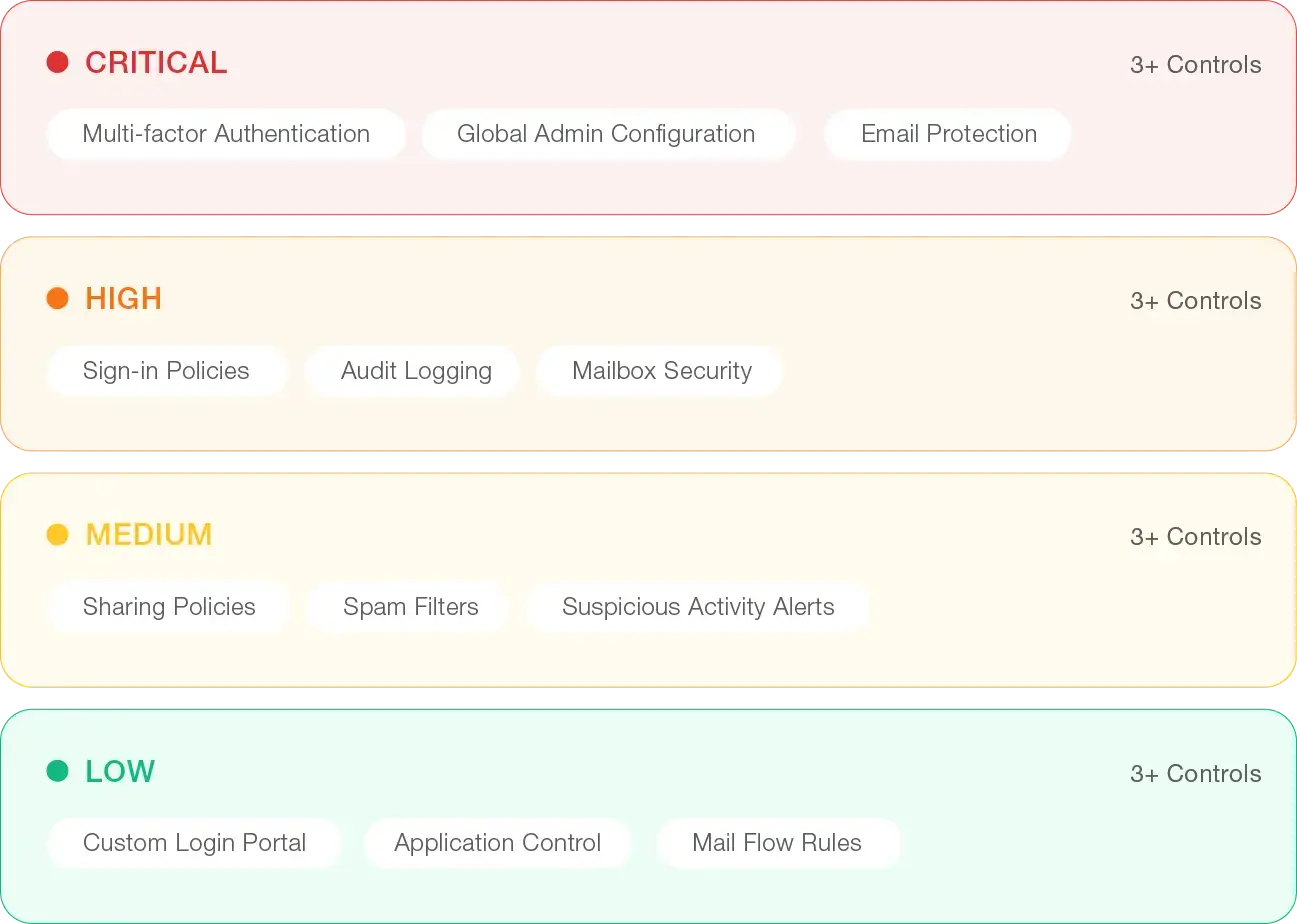Click the green LOW severity dot

click(x=58, y=771)
